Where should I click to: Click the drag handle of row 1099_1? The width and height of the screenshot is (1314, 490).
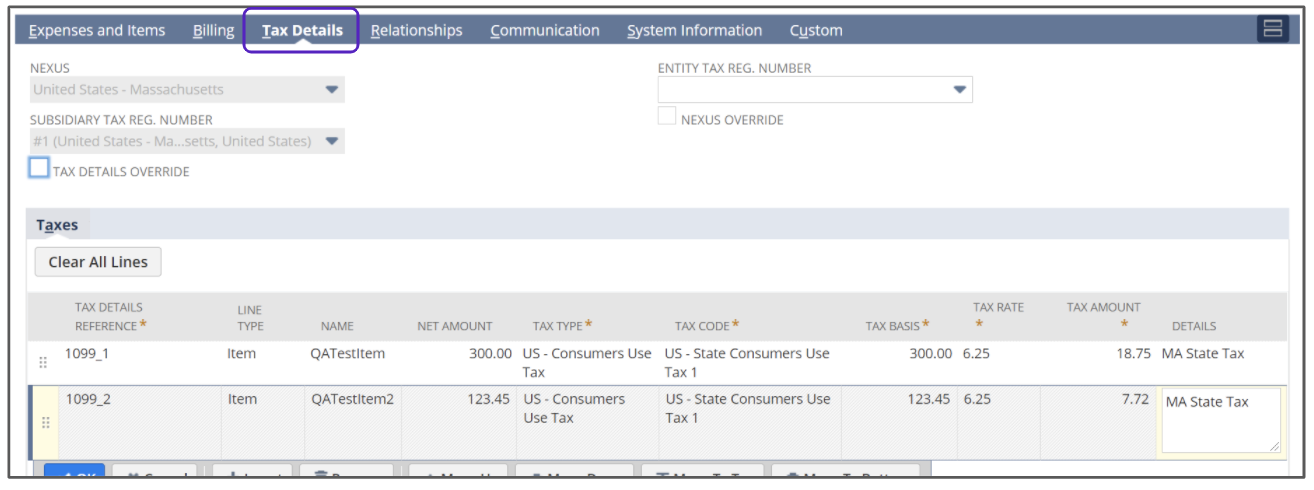coord(43,362)
